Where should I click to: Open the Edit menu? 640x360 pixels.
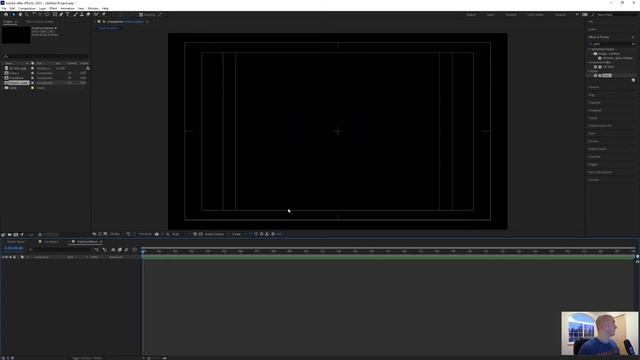tap(12, 8)
